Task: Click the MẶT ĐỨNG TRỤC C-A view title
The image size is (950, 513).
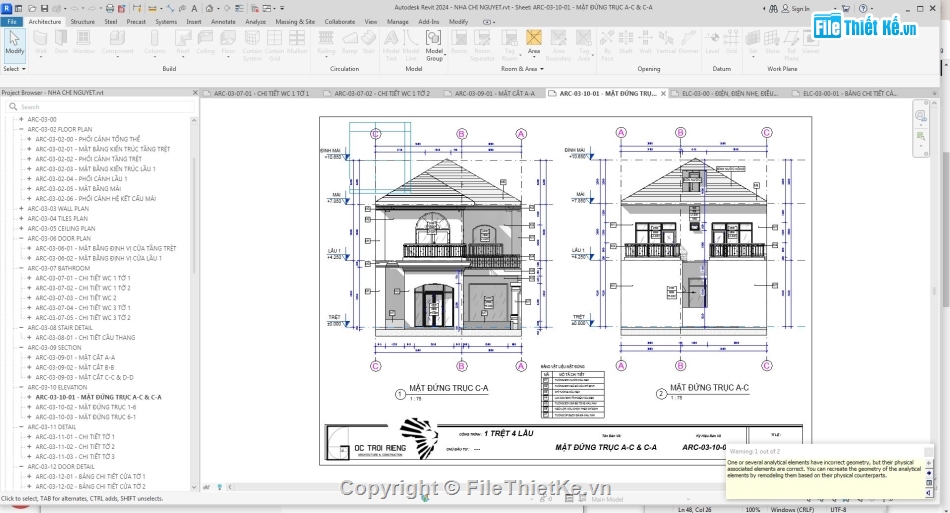Action: point(448,388)
